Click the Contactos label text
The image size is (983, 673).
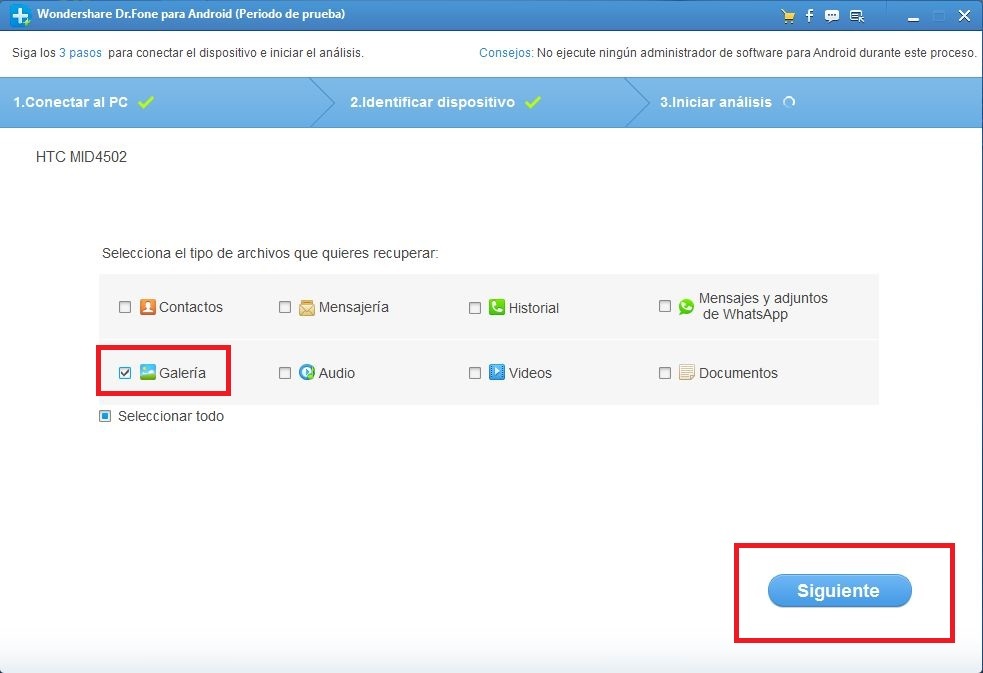[x=191, y=307]
